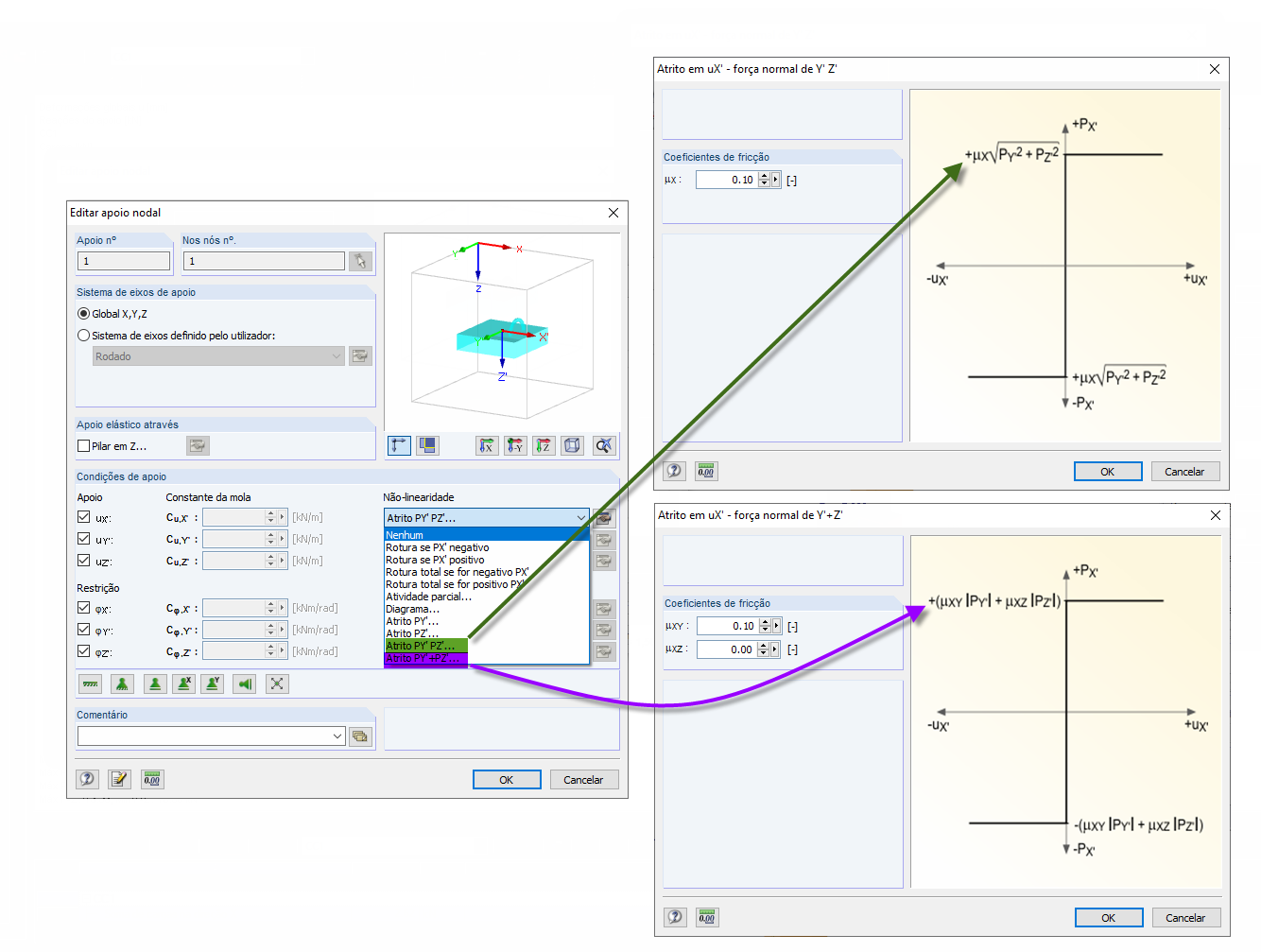This screenshot has height=952, width=1261.
Task: Open the Comentário dropdown
Action: tap(337, 736)
